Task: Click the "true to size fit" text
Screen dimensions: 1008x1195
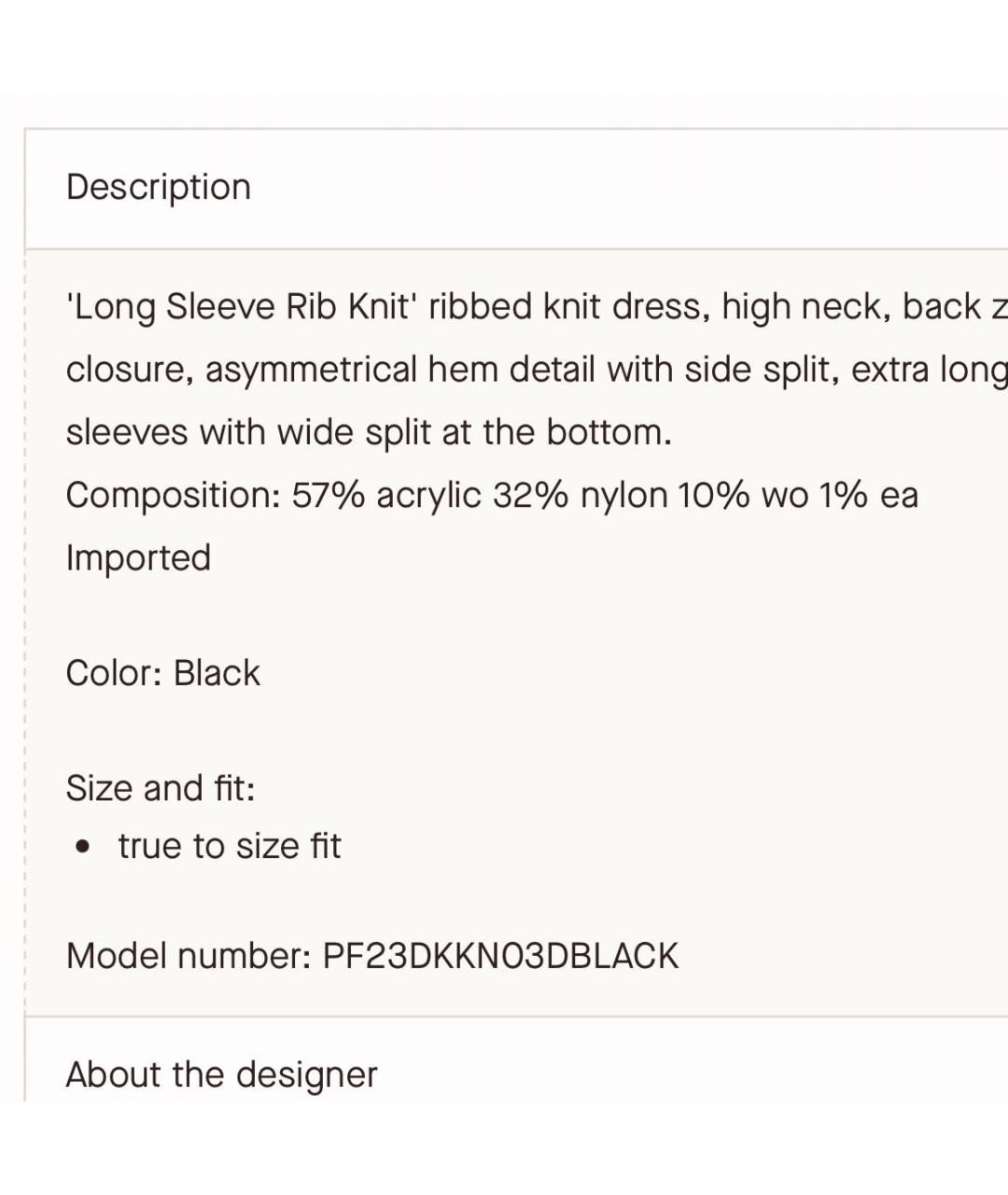Action: (230, 847)
